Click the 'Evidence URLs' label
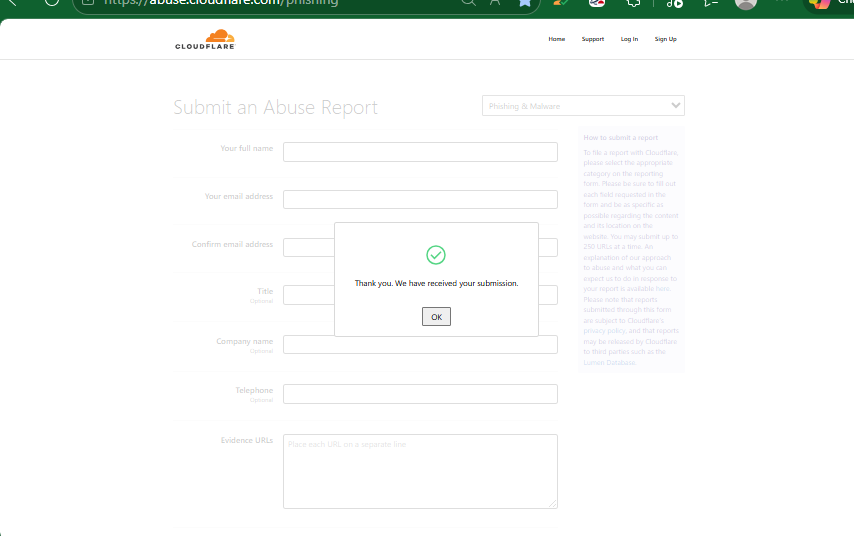854x536 pixels. [x=247, y=440]
